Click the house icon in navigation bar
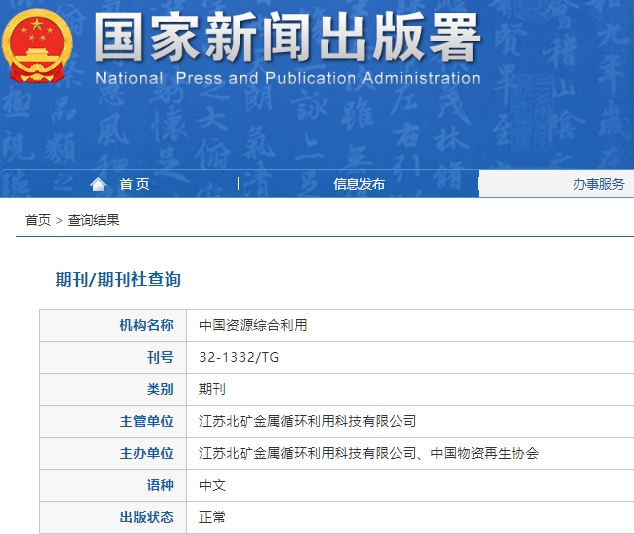Screen dimensions: 634x534 click(x=98, y=184)
